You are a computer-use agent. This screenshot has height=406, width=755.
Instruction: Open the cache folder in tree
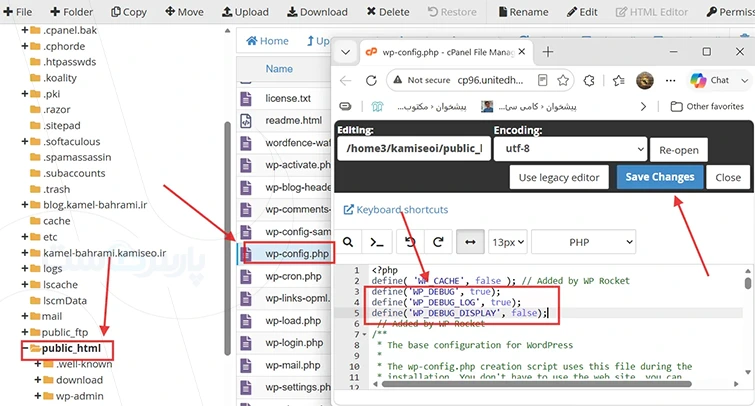pyautogui.click(x=56, y=221)
